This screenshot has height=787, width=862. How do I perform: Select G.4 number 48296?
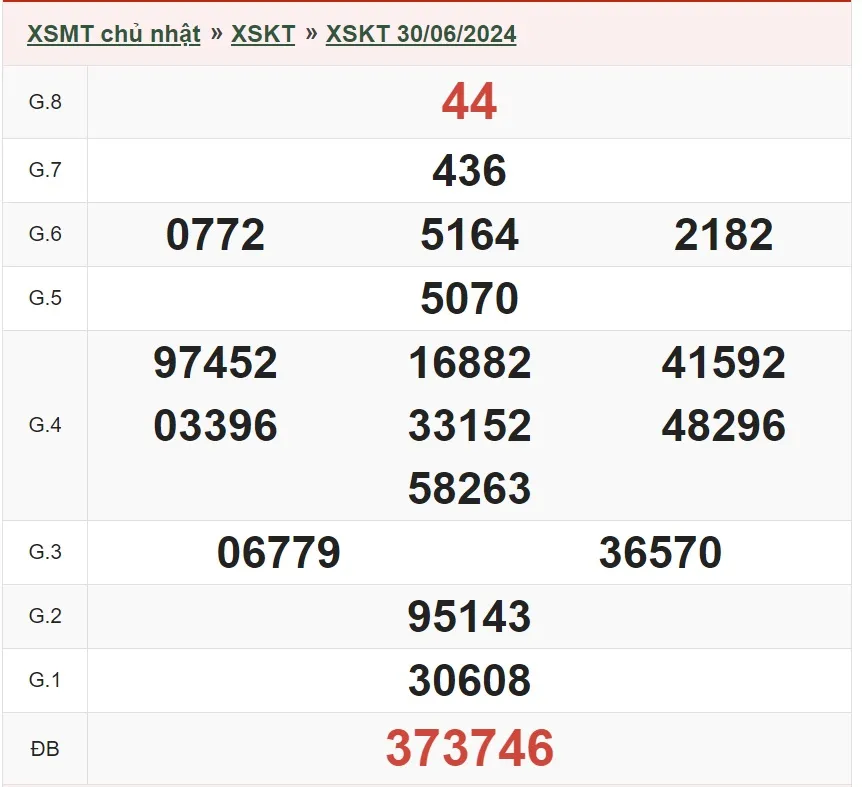coord(723,425)
